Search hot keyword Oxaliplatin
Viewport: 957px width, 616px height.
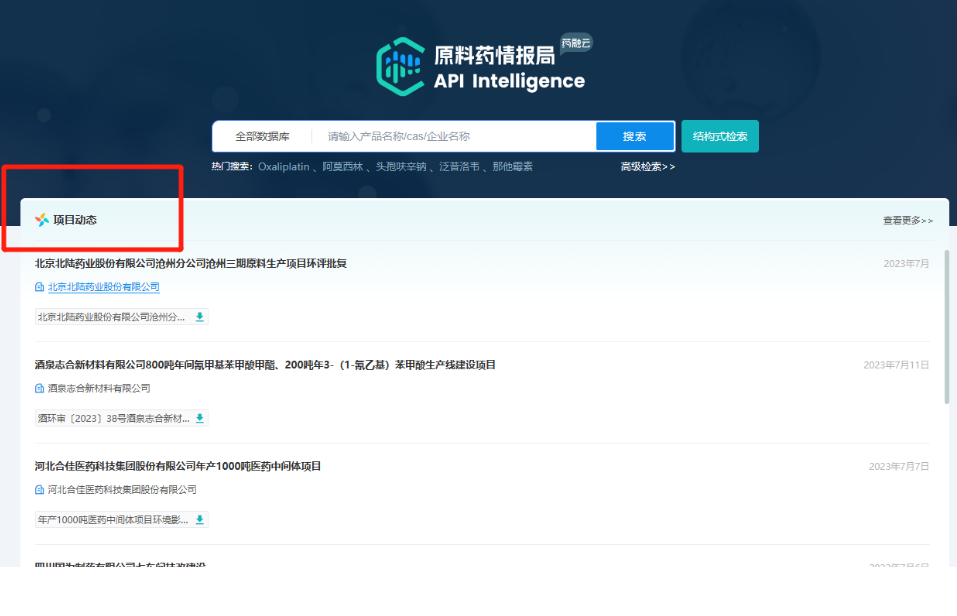click(x=284, y=167)
